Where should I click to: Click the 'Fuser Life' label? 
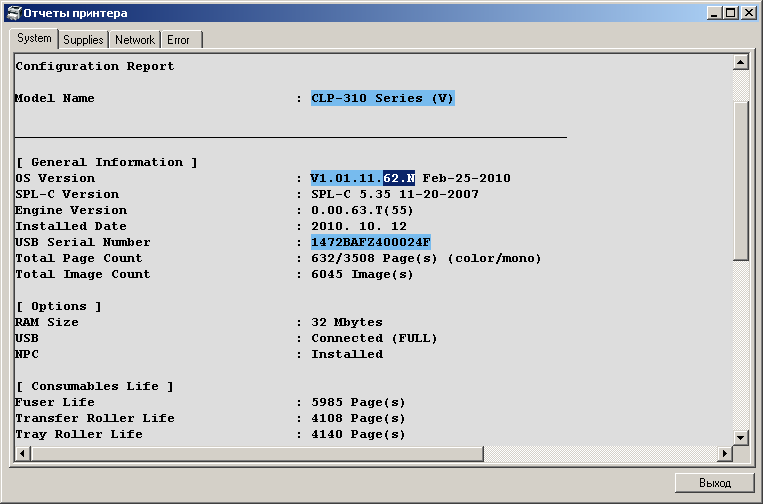pos(55,402)
